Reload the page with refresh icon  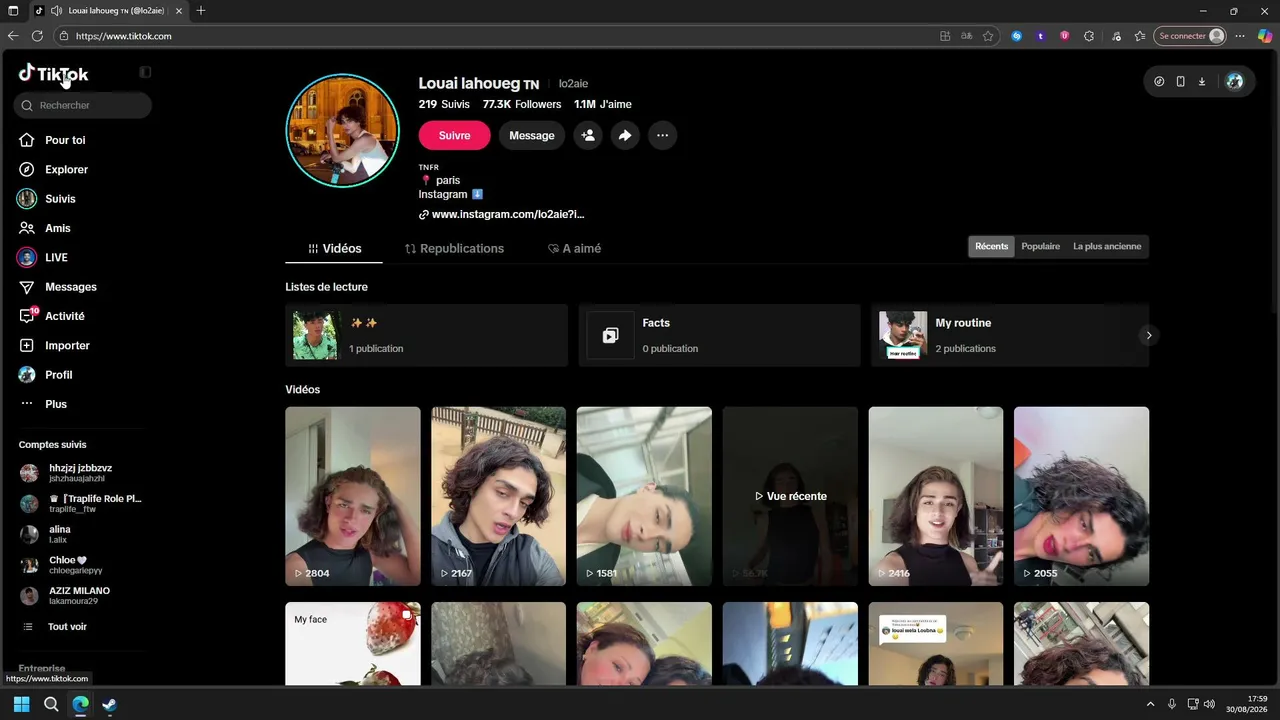click(37, 36)
